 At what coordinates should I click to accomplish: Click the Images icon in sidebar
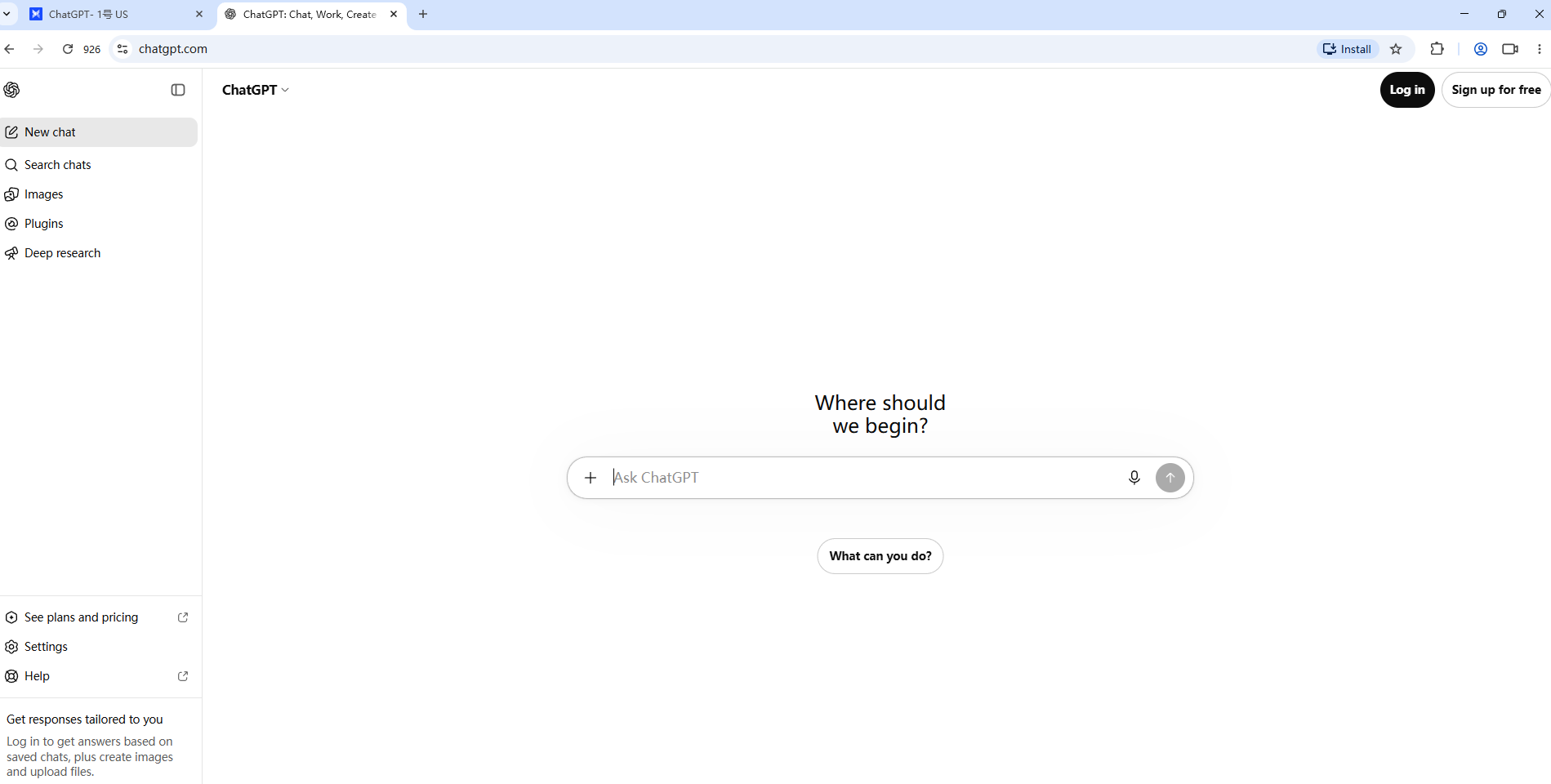[x=11, y=194]
